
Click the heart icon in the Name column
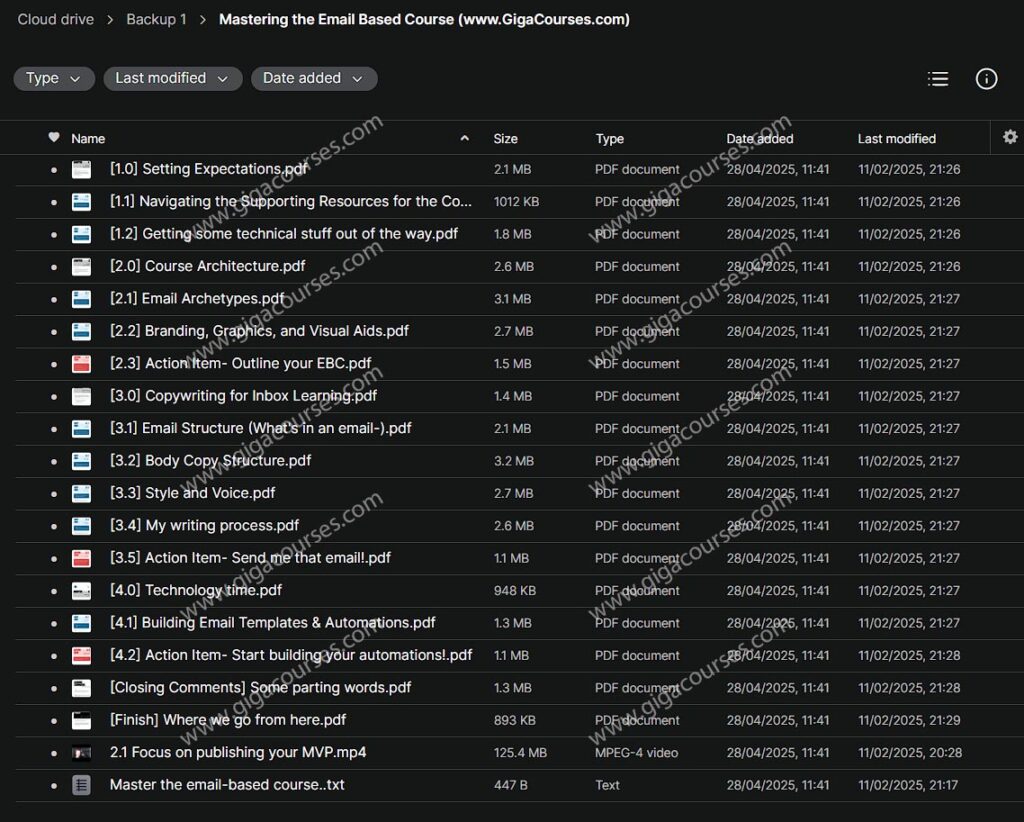[55, 137]
